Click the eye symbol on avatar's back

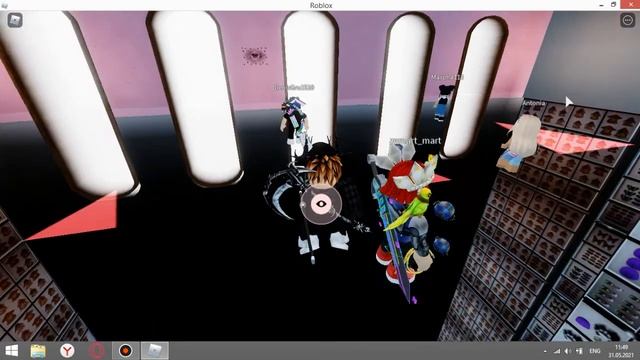tap(321, 204)
